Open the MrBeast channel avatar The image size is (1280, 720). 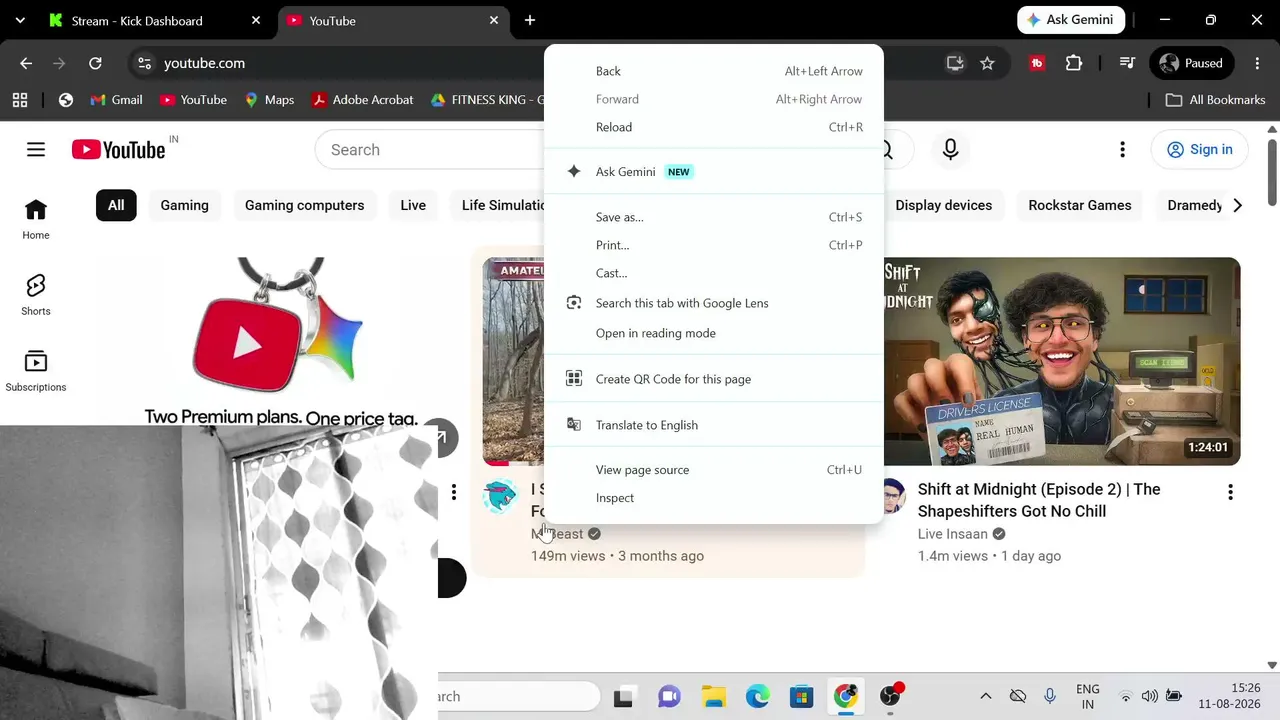(500, 495)
